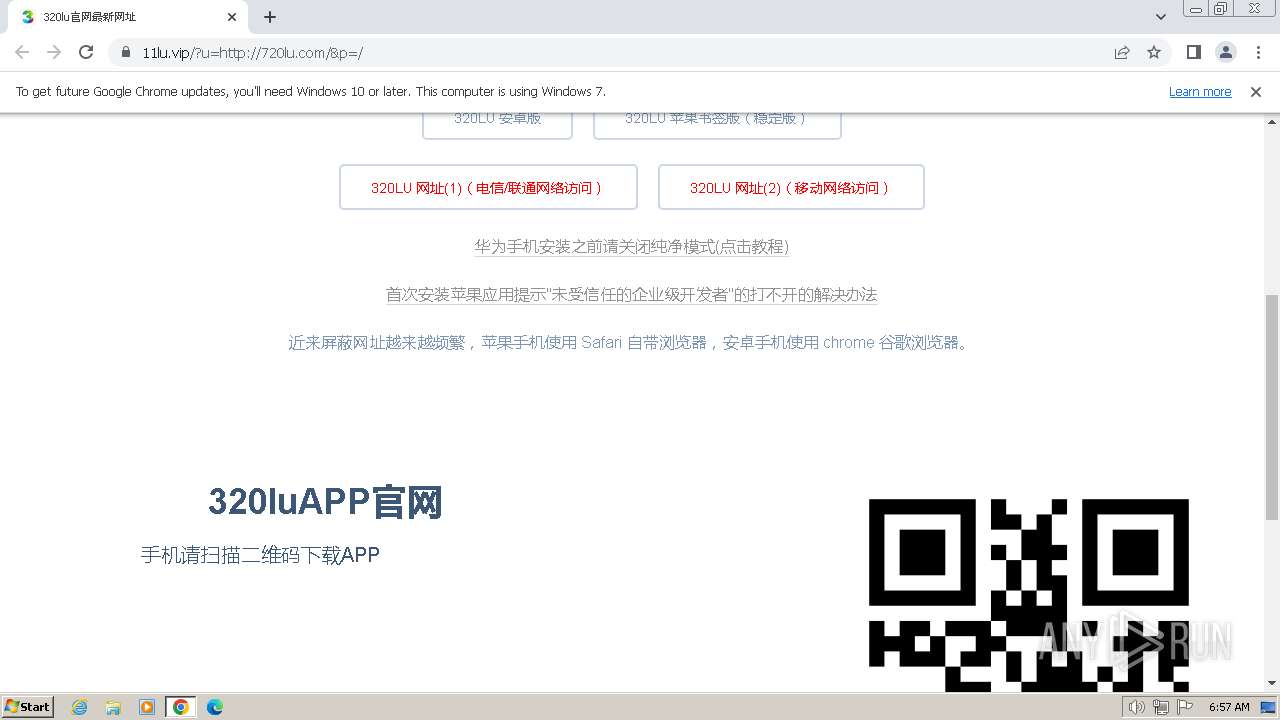Open Chrome three-dot menu
The height and width of the screenshot is (720, 1280).
[x=1258, y=52]
